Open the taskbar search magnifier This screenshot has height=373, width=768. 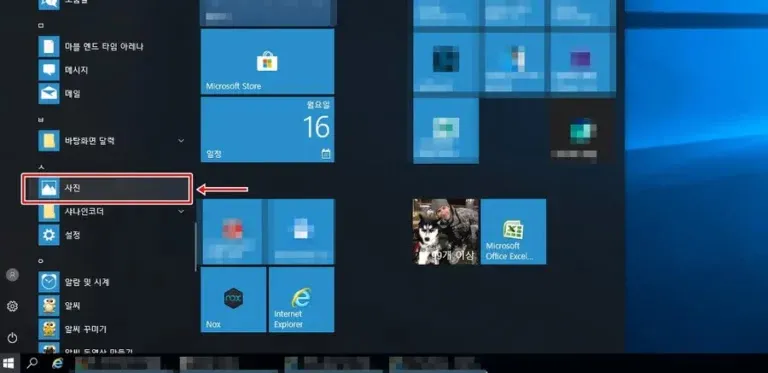pyautogui.click(x=32, y=363)
